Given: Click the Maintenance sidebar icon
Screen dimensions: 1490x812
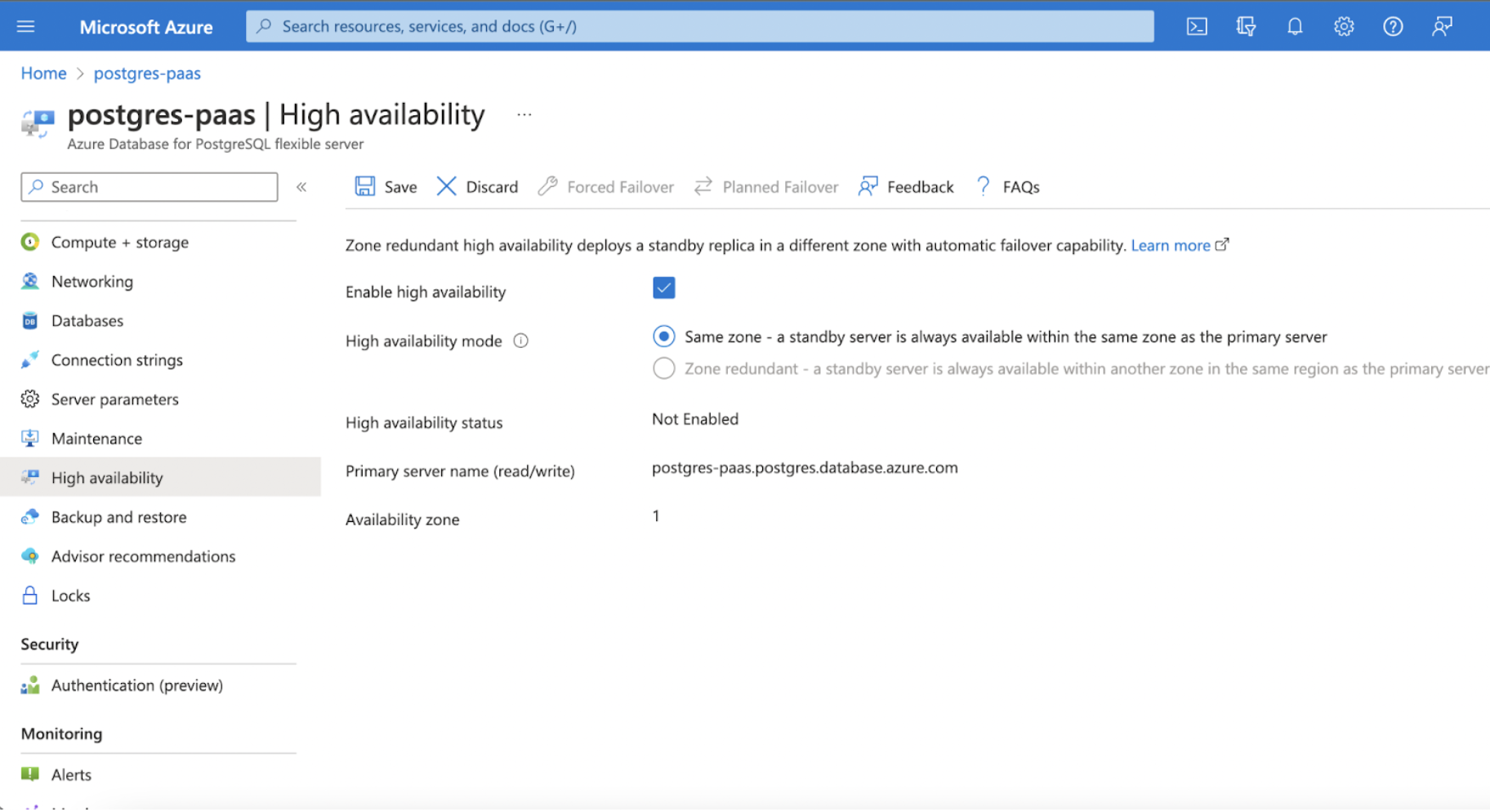Looking at the screenshot, I should pyautogui.click(x=30, y=438).
